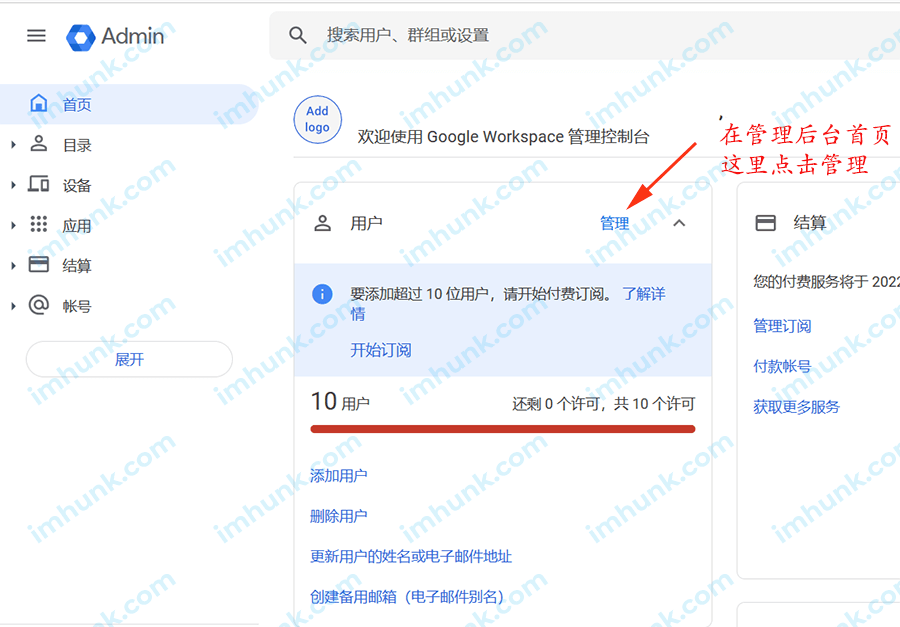Click the red license usage bar
This screenshot has width=900, height=627.
(x=503, y=429)
